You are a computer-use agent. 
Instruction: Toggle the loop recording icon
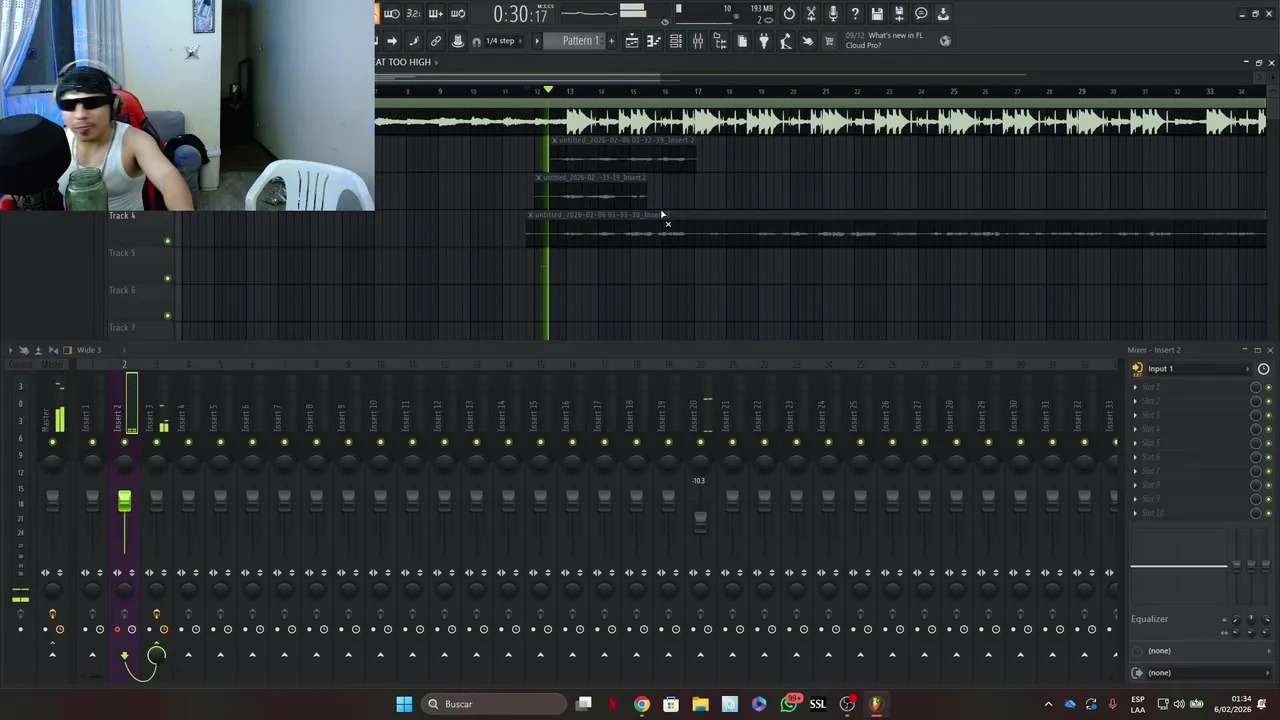[458, 14]
